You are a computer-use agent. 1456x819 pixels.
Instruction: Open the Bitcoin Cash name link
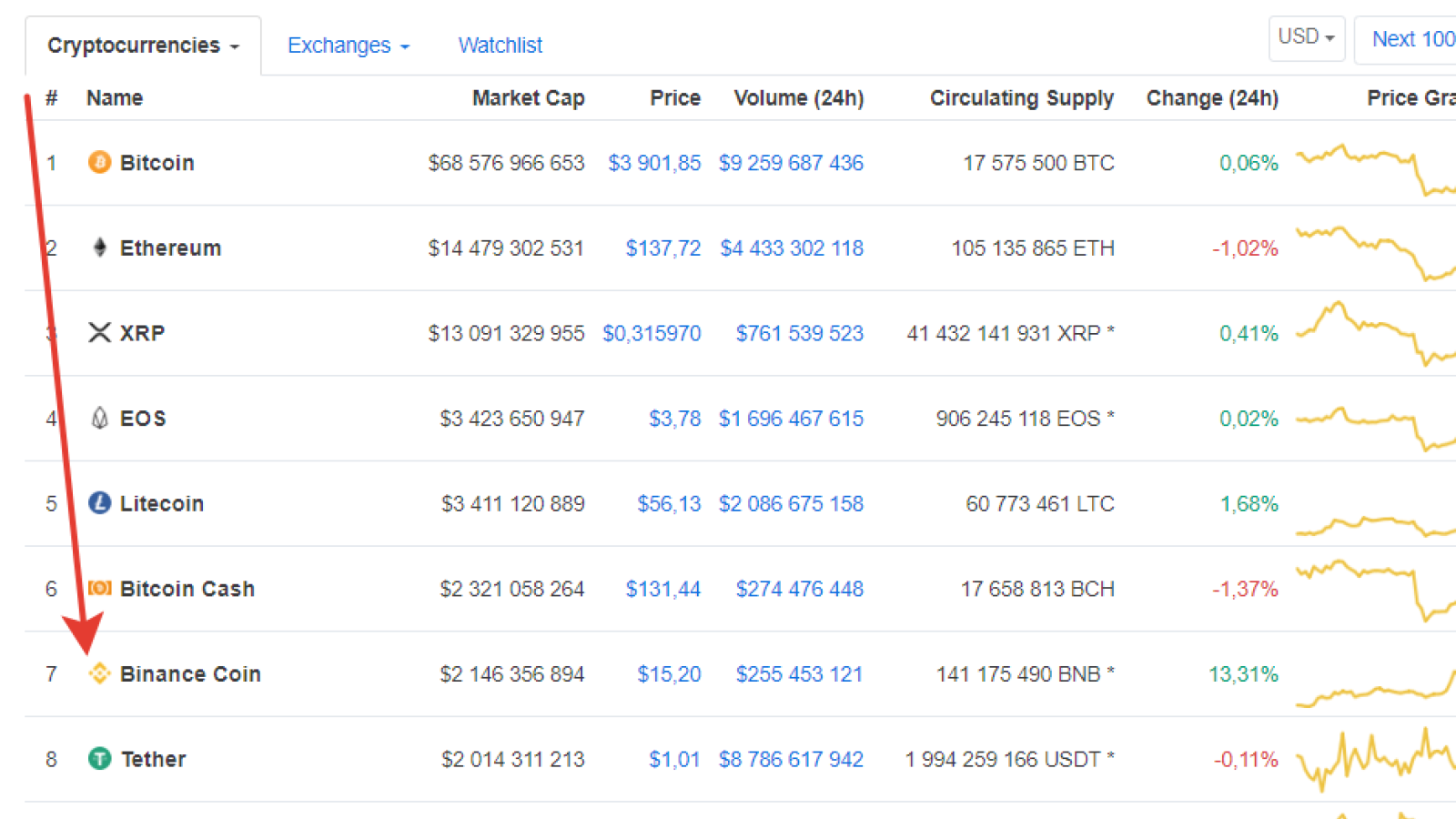[x=187, y=589]
